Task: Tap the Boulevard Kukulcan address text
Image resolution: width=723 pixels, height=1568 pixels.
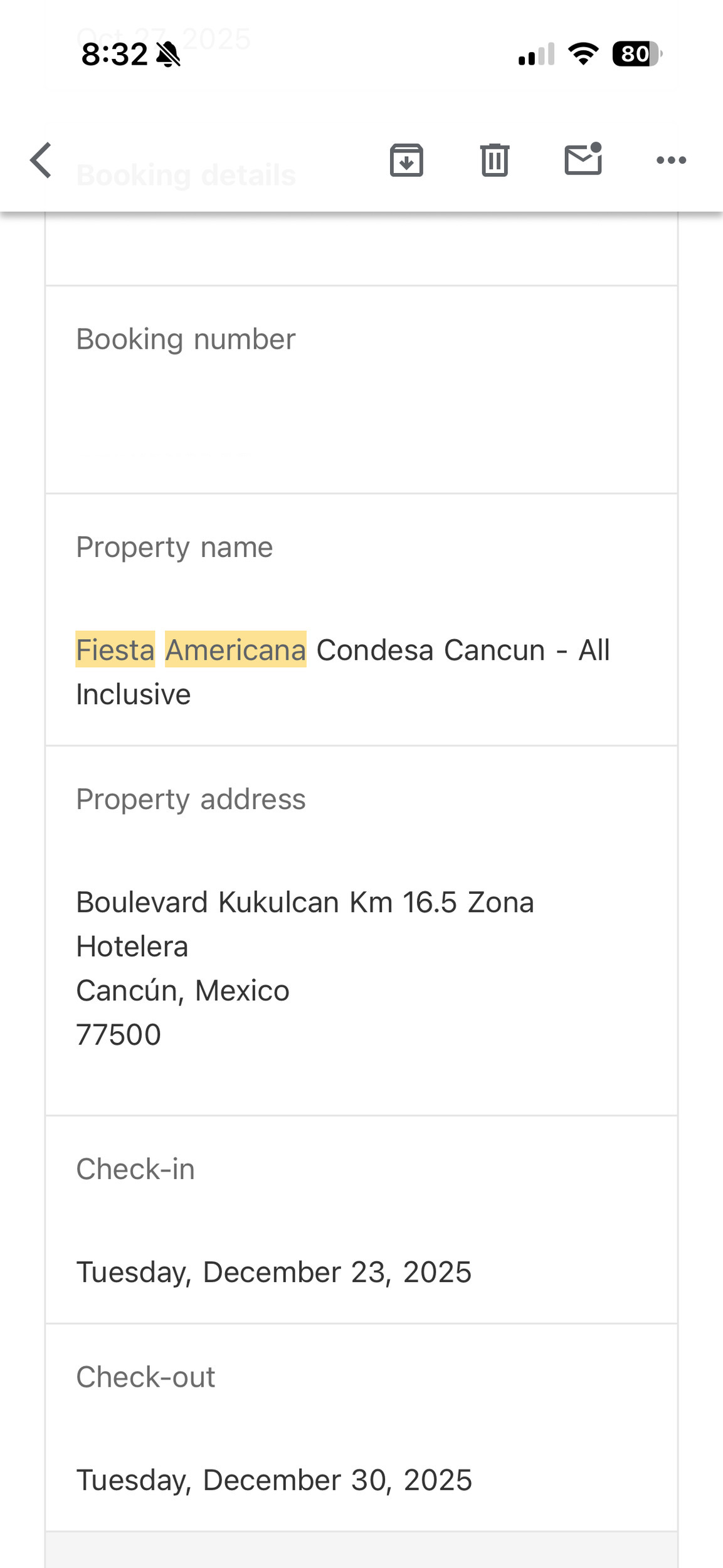Action: pyautogui.click(x=305, y=903)
